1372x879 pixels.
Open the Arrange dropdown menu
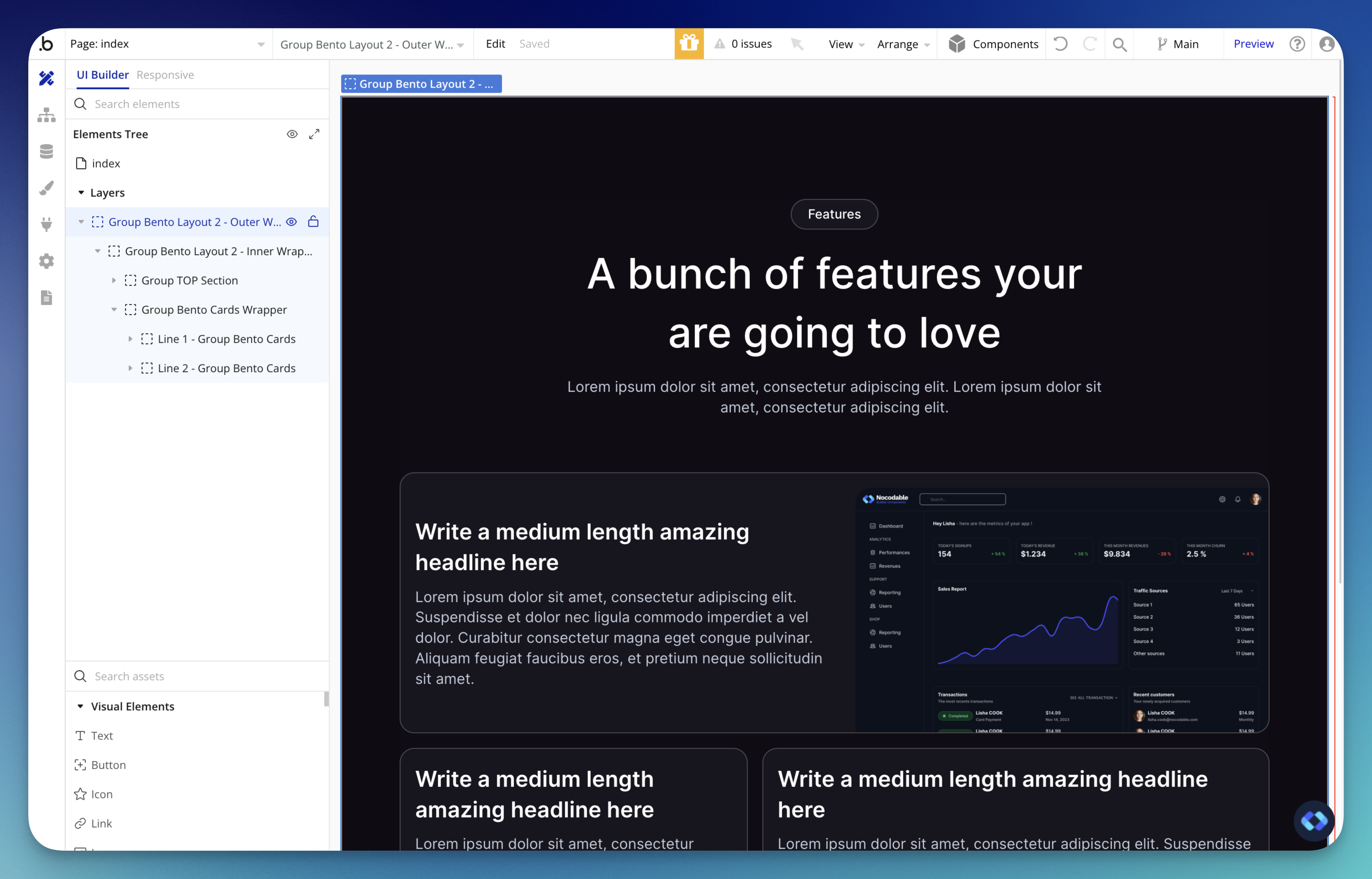point(903,44)
